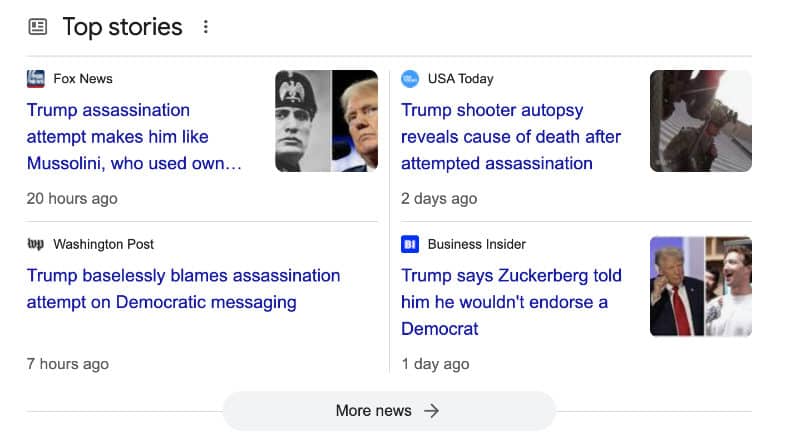
Task: Open the USA Today shooter story thumbnail
Action: pyautogui.click(x=701, y=121)
